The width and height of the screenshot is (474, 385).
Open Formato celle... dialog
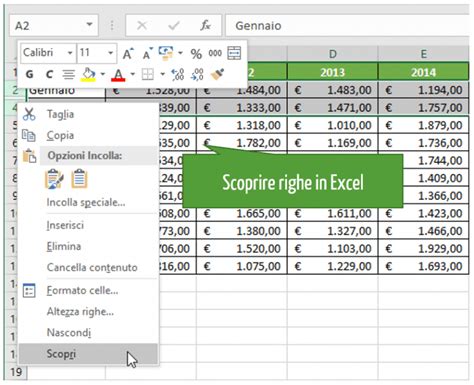pos(88,291)
